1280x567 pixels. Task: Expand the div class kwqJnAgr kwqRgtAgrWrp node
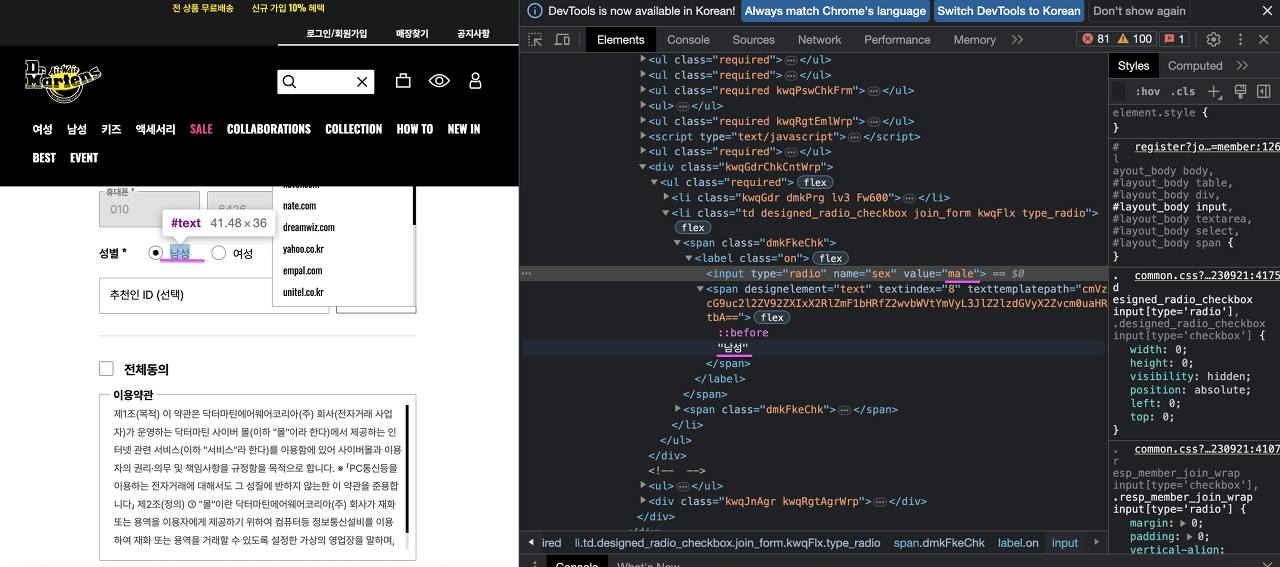[x=643, y=501]
